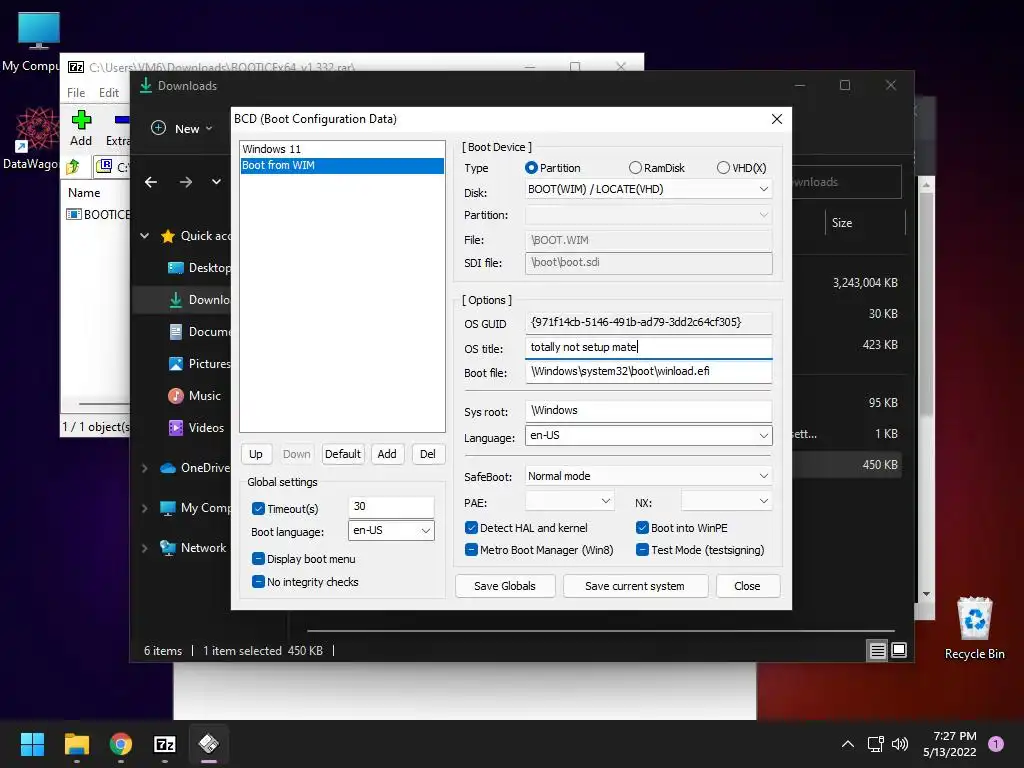Click the Add entry button
Image resolution: width=1024 pixels, height=768 pixels.
pos(387,454)
